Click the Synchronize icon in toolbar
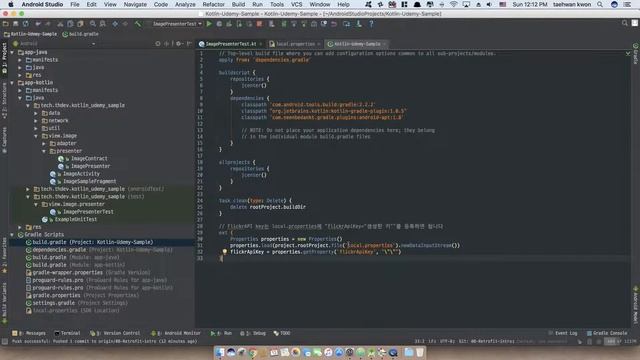 coord(26,24)
